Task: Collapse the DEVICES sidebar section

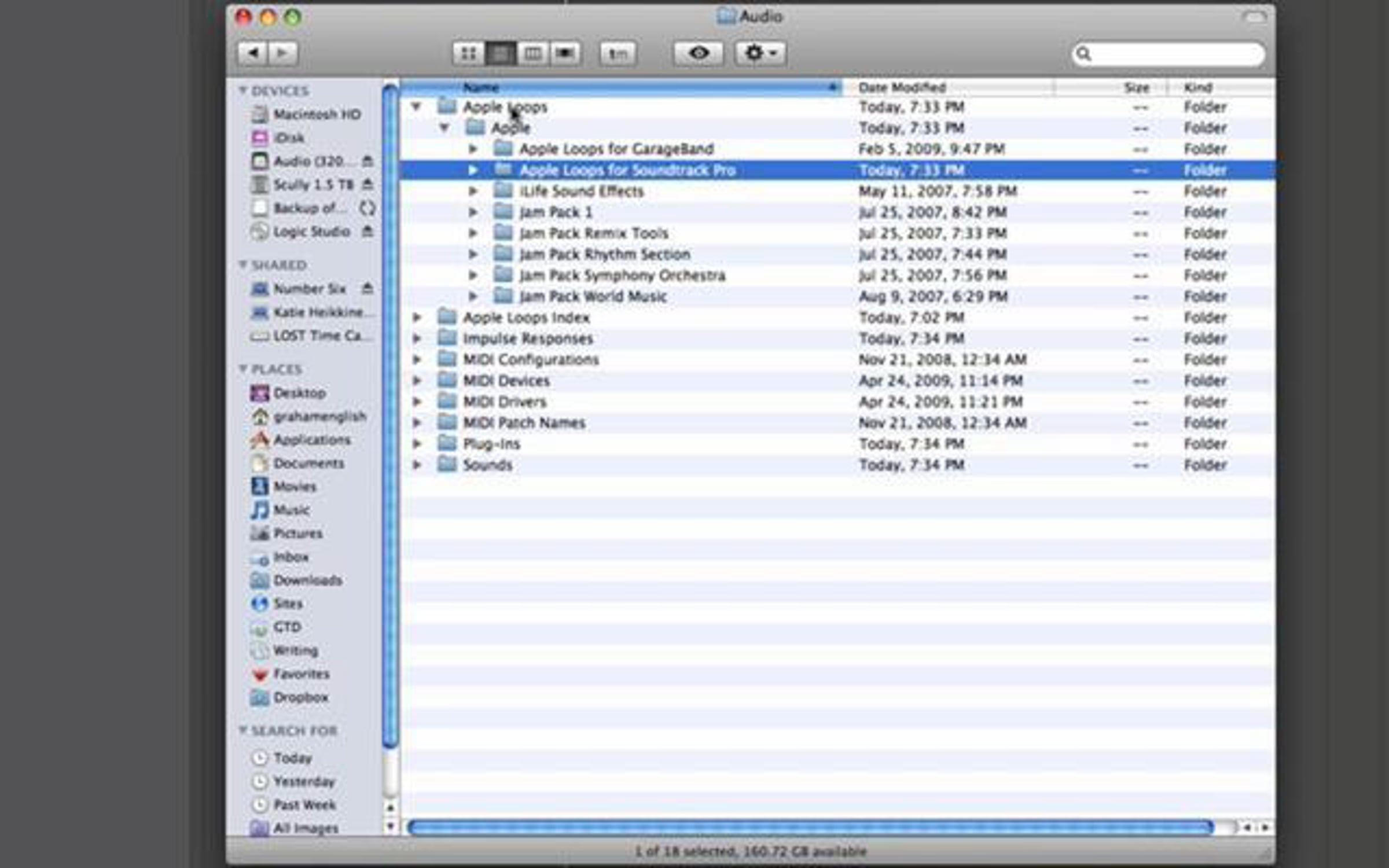Action: point(243,90)
